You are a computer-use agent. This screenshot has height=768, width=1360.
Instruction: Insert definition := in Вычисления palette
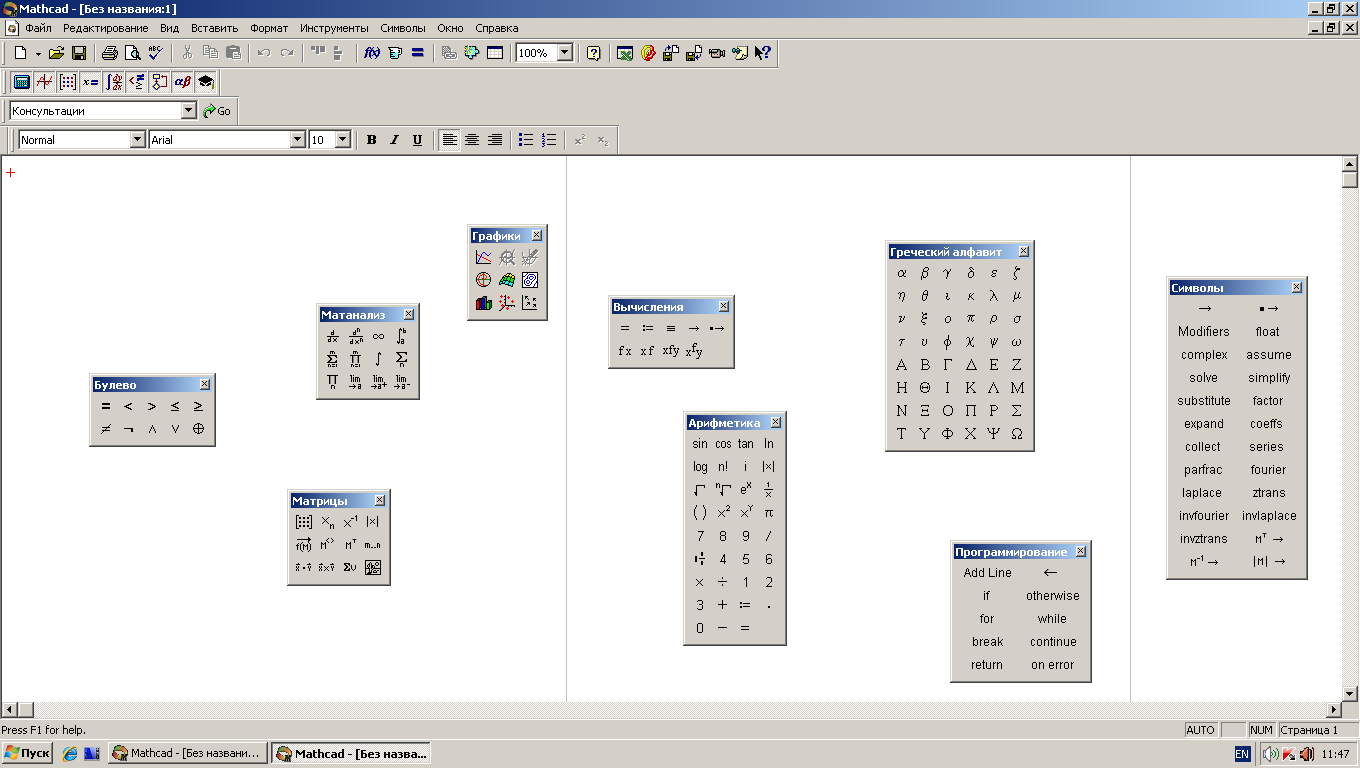click(x=647, y=328)
